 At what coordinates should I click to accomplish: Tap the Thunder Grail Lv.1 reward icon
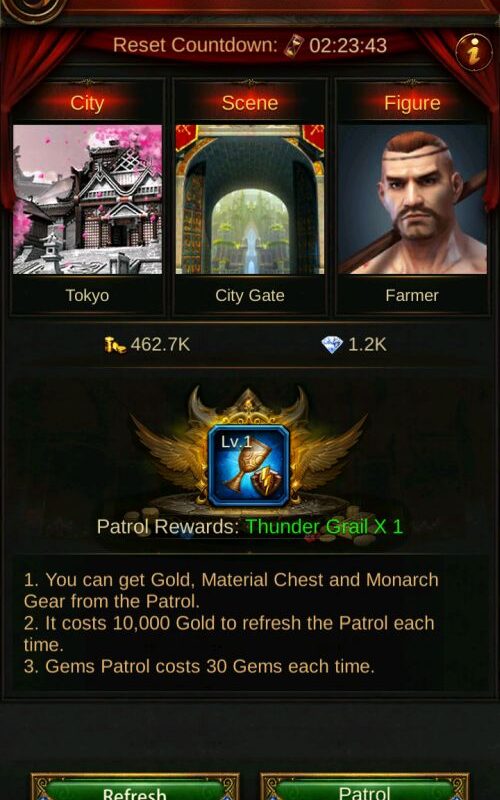point(249,466)
